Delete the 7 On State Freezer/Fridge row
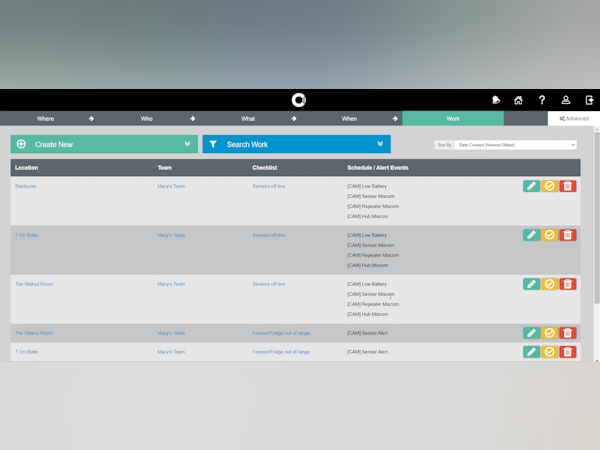 coord(567,352)
